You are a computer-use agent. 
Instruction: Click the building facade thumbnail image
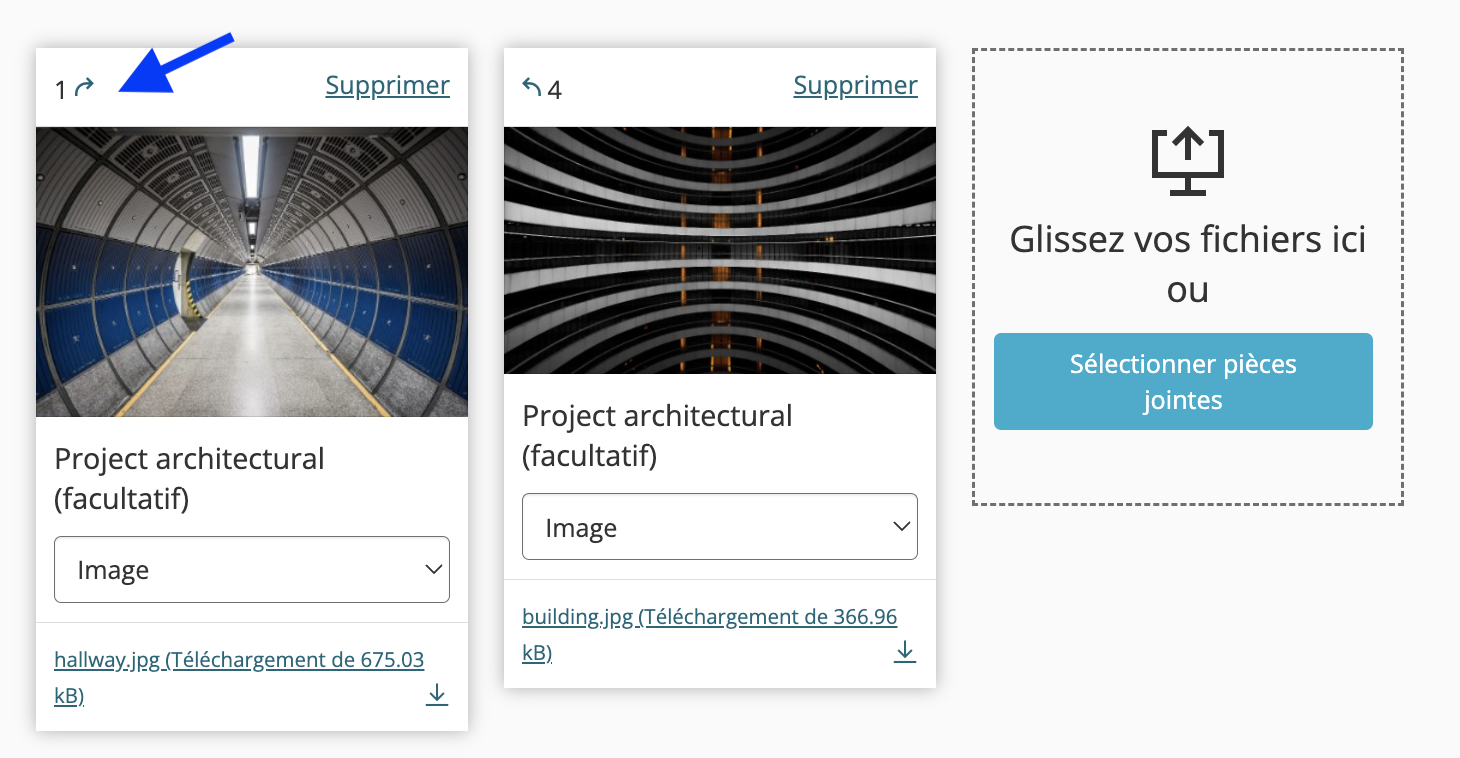click(x=720, y=250)
